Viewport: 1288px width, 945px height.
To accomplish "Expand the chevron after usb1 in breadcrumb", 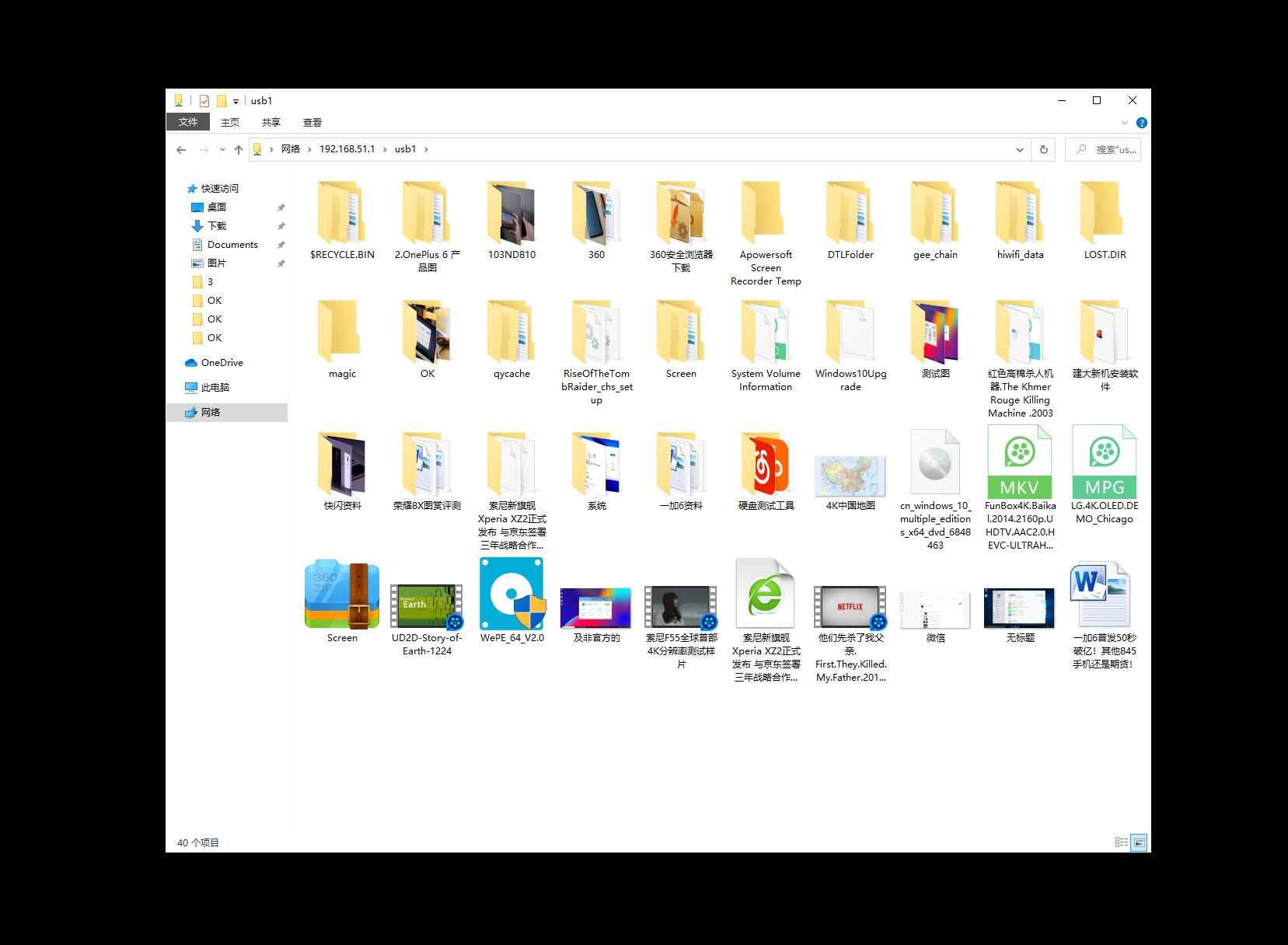I will tap(426, 149).
